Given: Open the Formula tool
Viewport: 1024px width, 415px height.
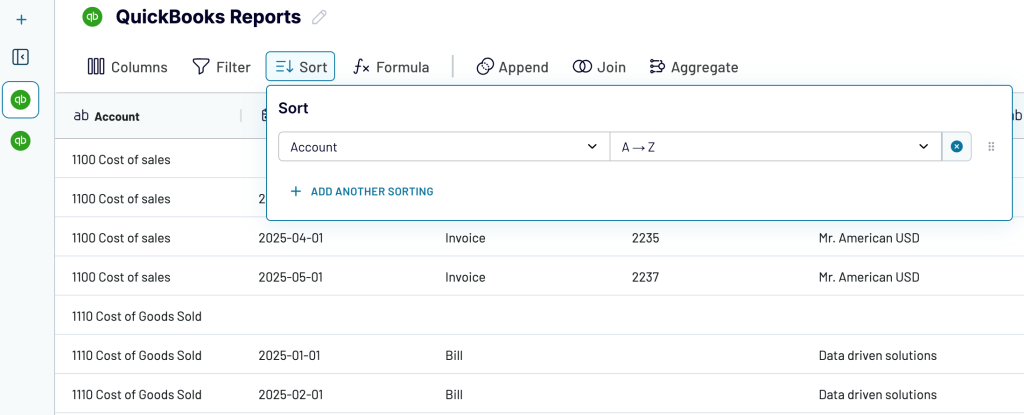Looking at the screenshot, I should pyautogui.click(x=391, y=67).
